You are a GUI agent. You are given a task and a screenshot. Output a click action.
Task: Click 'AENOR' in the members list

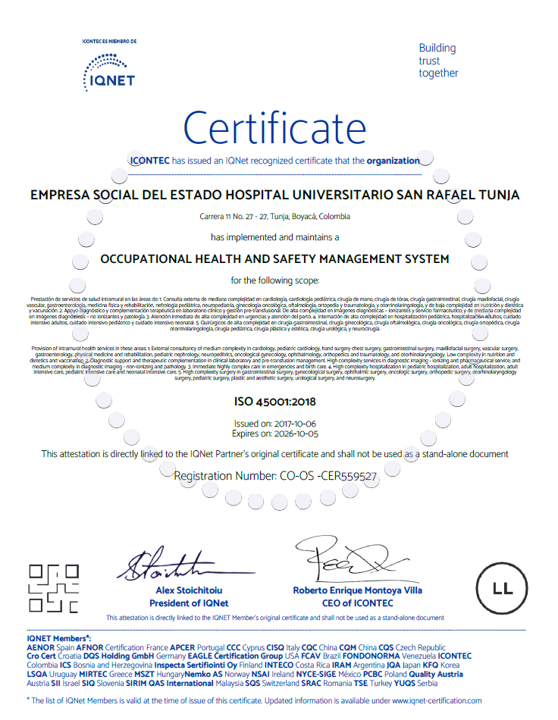40,647
